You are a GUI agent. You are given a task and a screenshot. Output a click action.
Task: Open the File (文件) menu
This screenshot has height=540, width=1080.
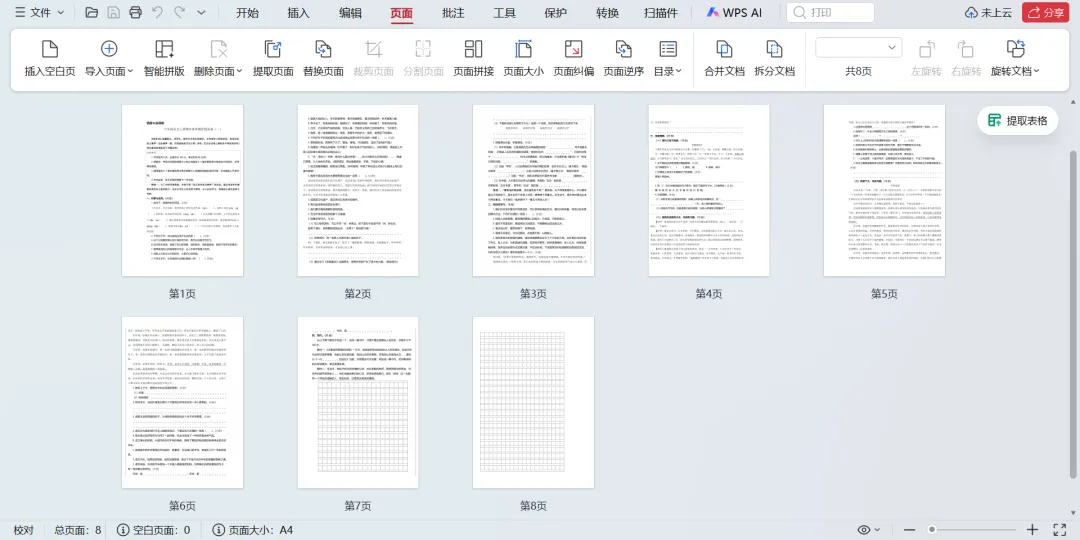(39, 12)
